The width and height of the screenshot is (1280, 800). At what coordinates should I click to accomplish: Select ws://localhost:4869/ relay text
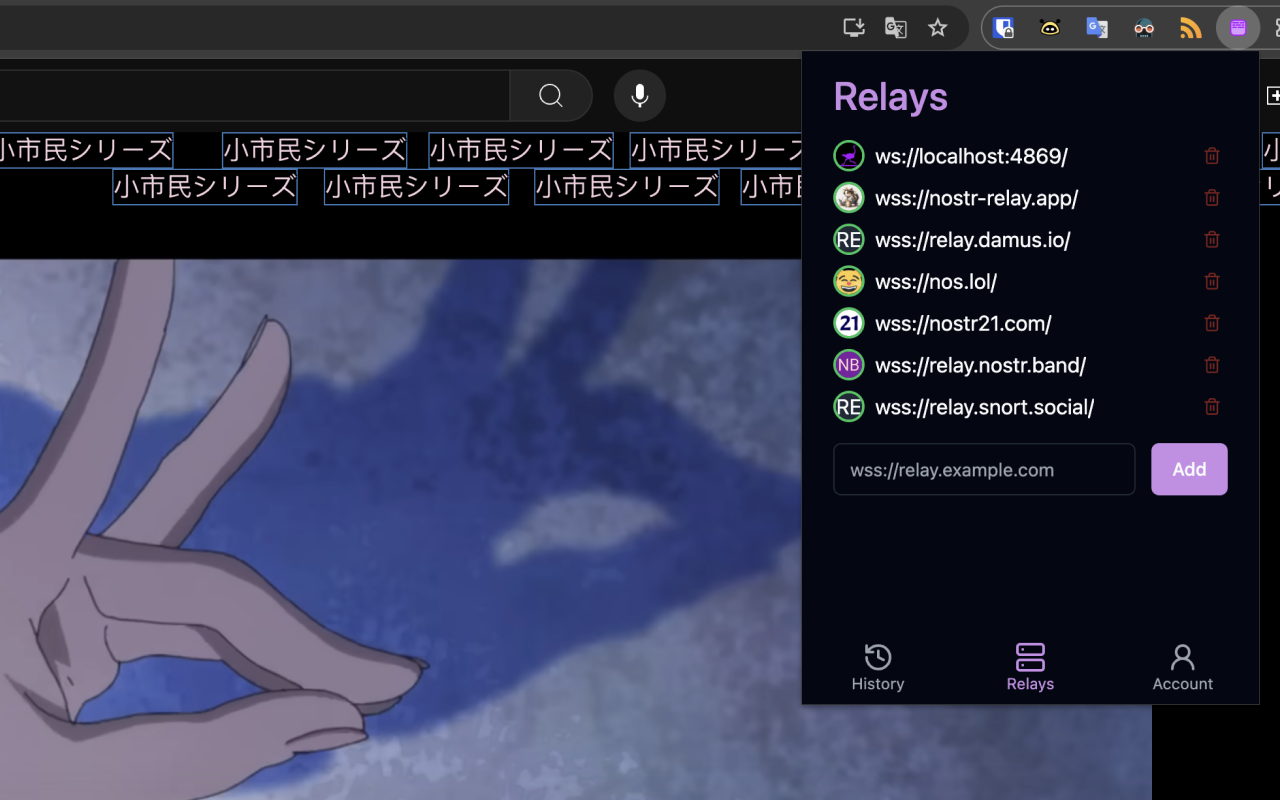971,156
